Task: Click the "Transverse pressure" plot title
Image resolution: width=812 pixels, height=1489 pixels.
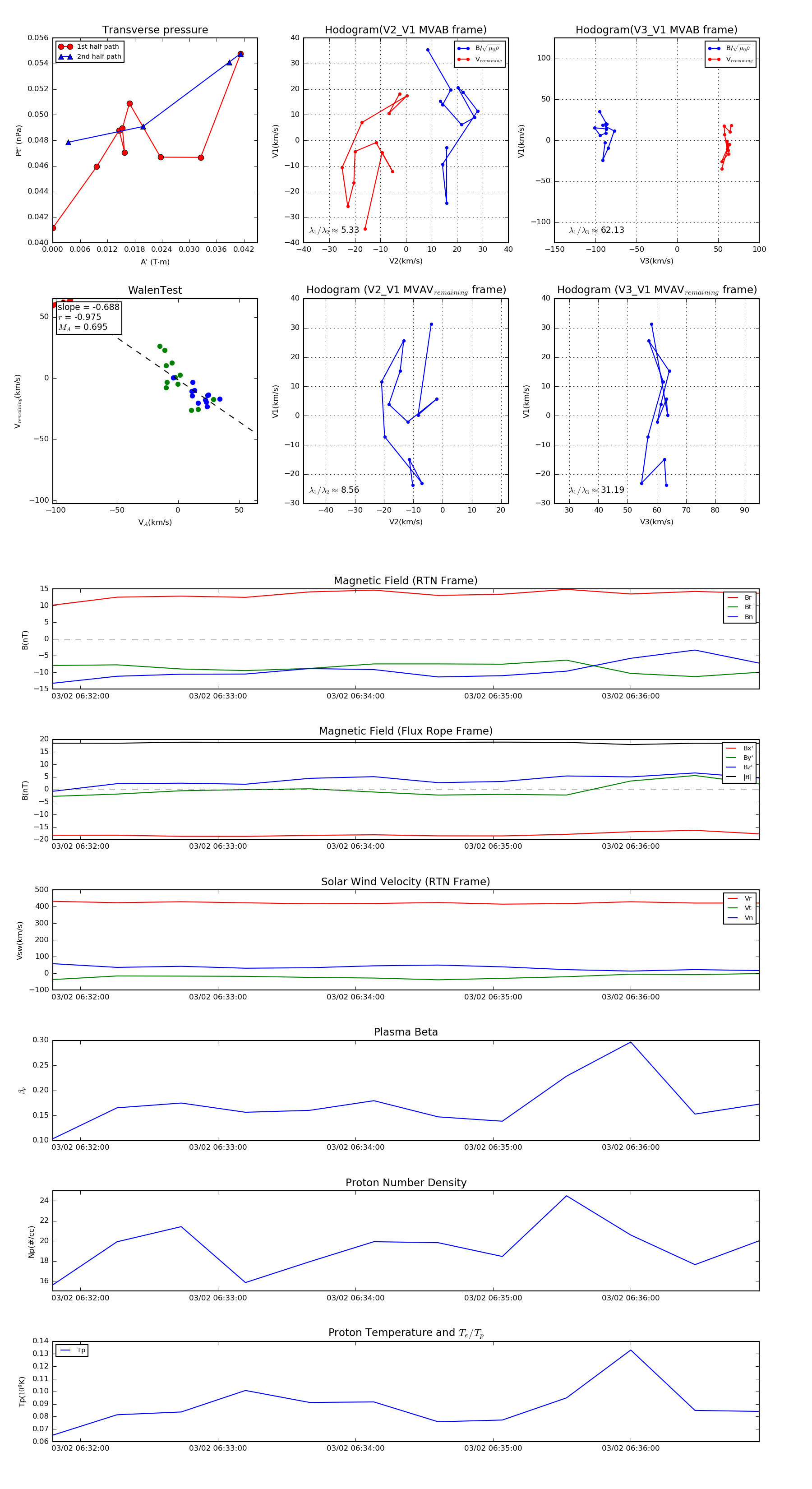Action: pos(155,30)
